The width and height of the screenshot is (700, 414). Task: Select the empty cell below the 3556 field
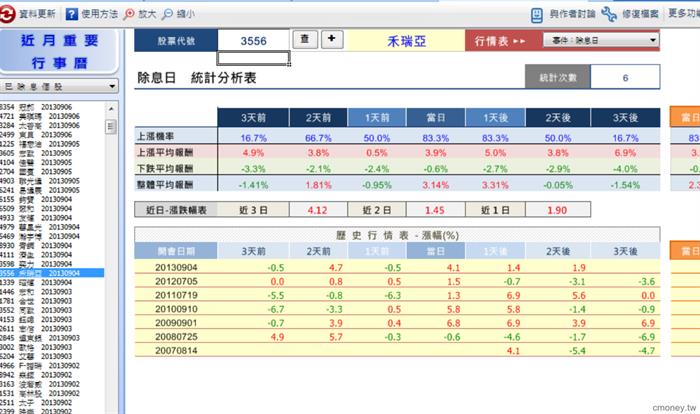tap(254, 58)
